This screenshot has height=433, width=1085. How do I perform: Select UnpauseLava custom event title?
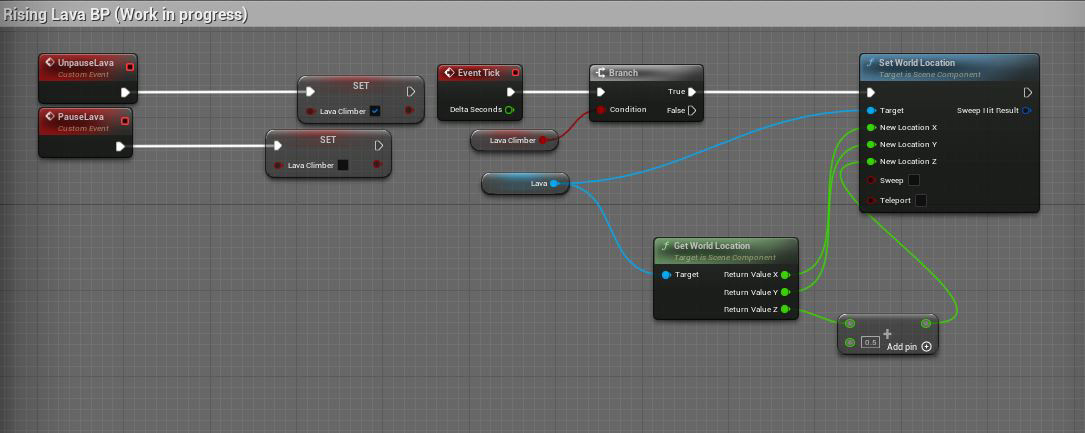(x=85, y=62)
